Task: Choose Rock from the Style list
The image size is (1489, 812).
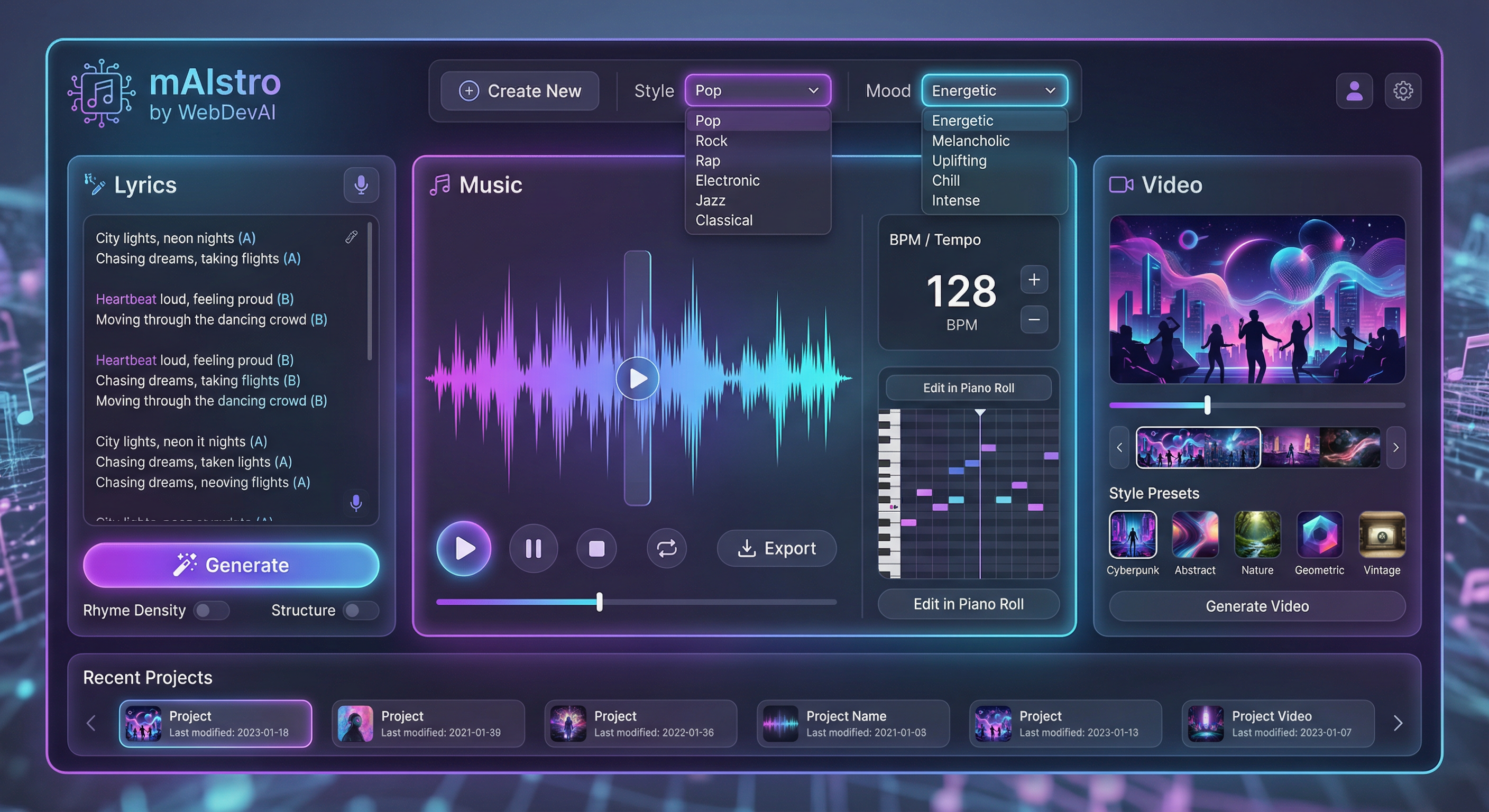Action: (758, 141)
